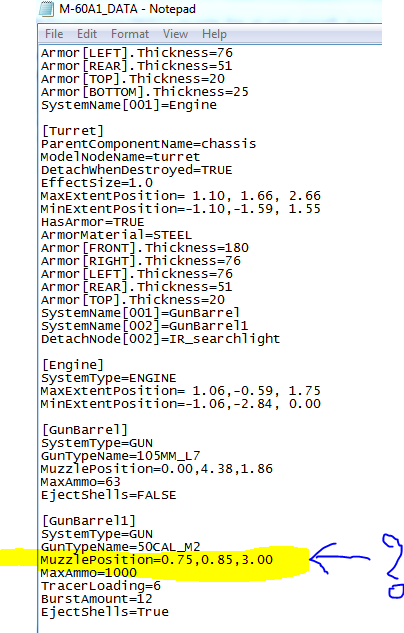404x633 pixels.
Task: Place cursor in DetachNode[002]=IR_searchlight line
Action: tap(160, 339)
